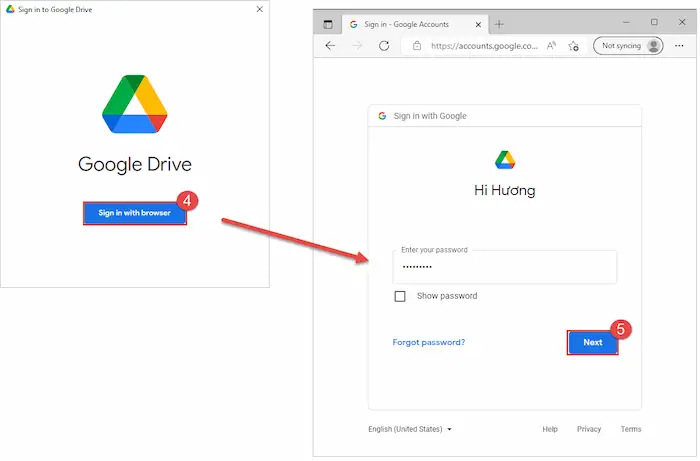Screen dimensions: 700x461
Task: Add page to favorites with star icon
Action: (573, 46)
